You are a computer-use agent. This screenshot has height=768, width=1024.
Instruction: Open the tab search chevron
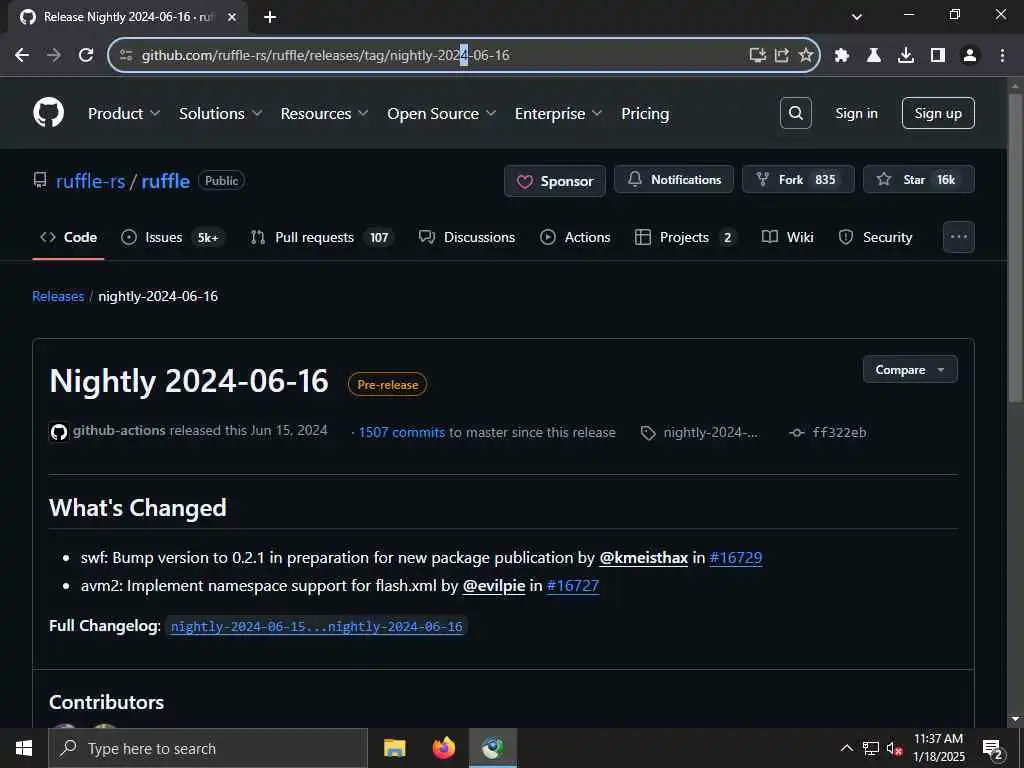click(x=857, y=17)
